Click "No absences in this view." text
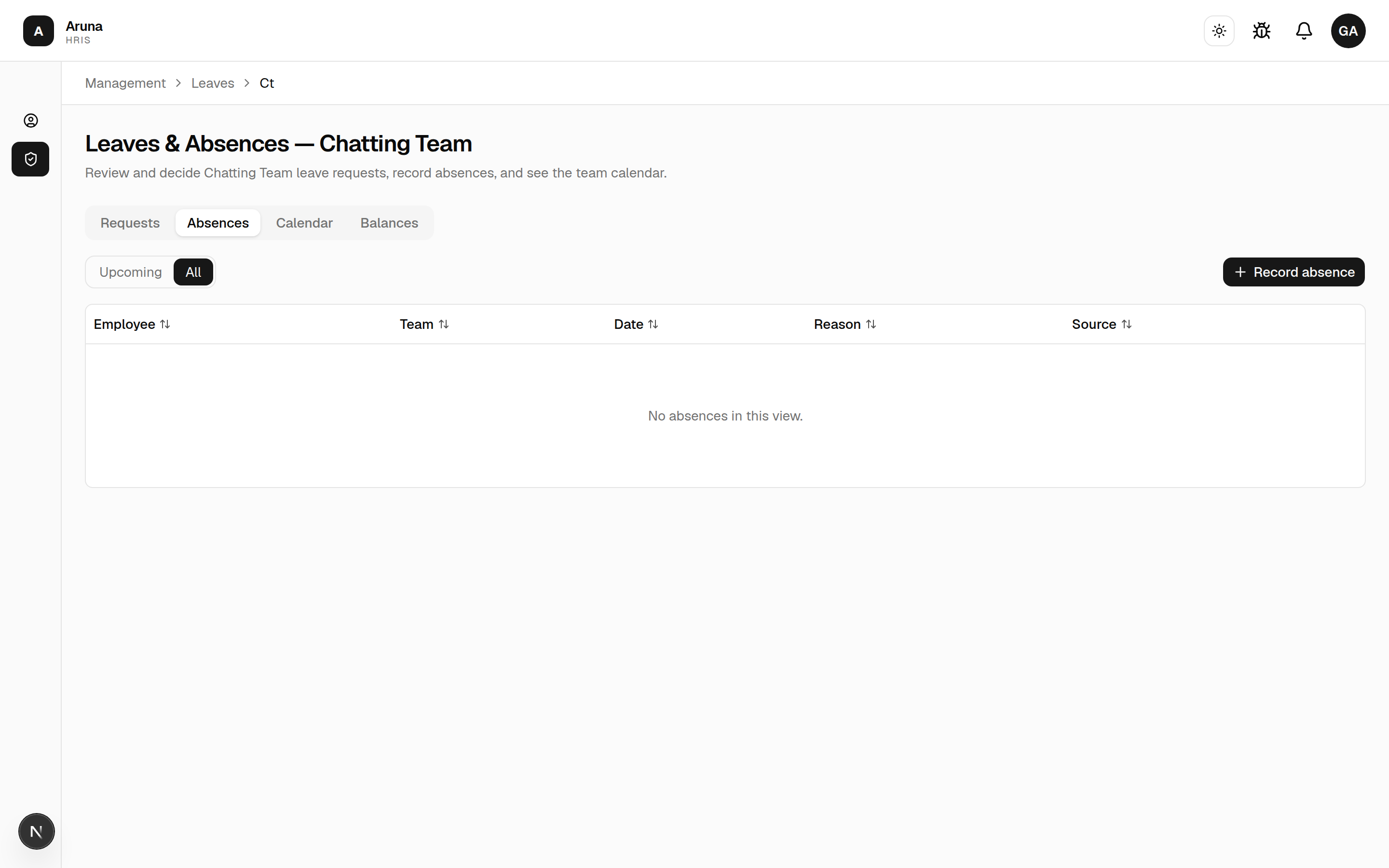The width and height of the screenshot is (1389, 868). [x=725, y=416]
